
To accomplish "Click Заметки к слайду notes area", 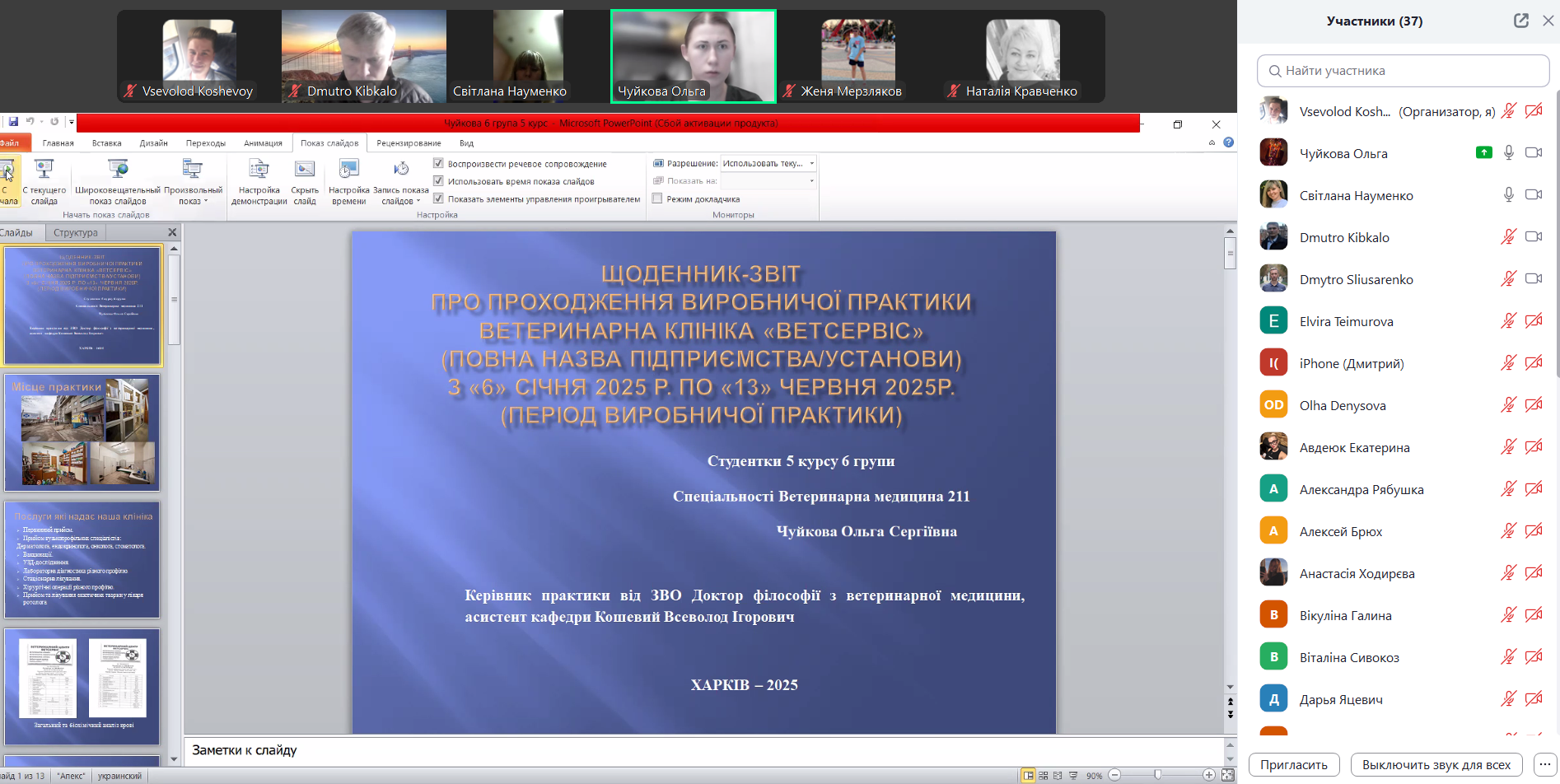I will pyautogui.click(x=704, y=750).
